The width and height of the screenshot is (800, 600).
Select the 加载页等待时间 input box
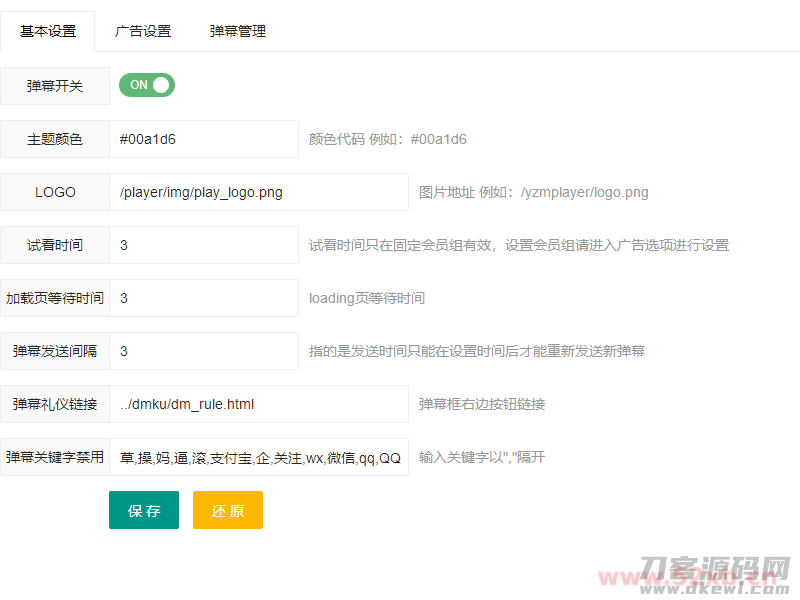point(204,298)
